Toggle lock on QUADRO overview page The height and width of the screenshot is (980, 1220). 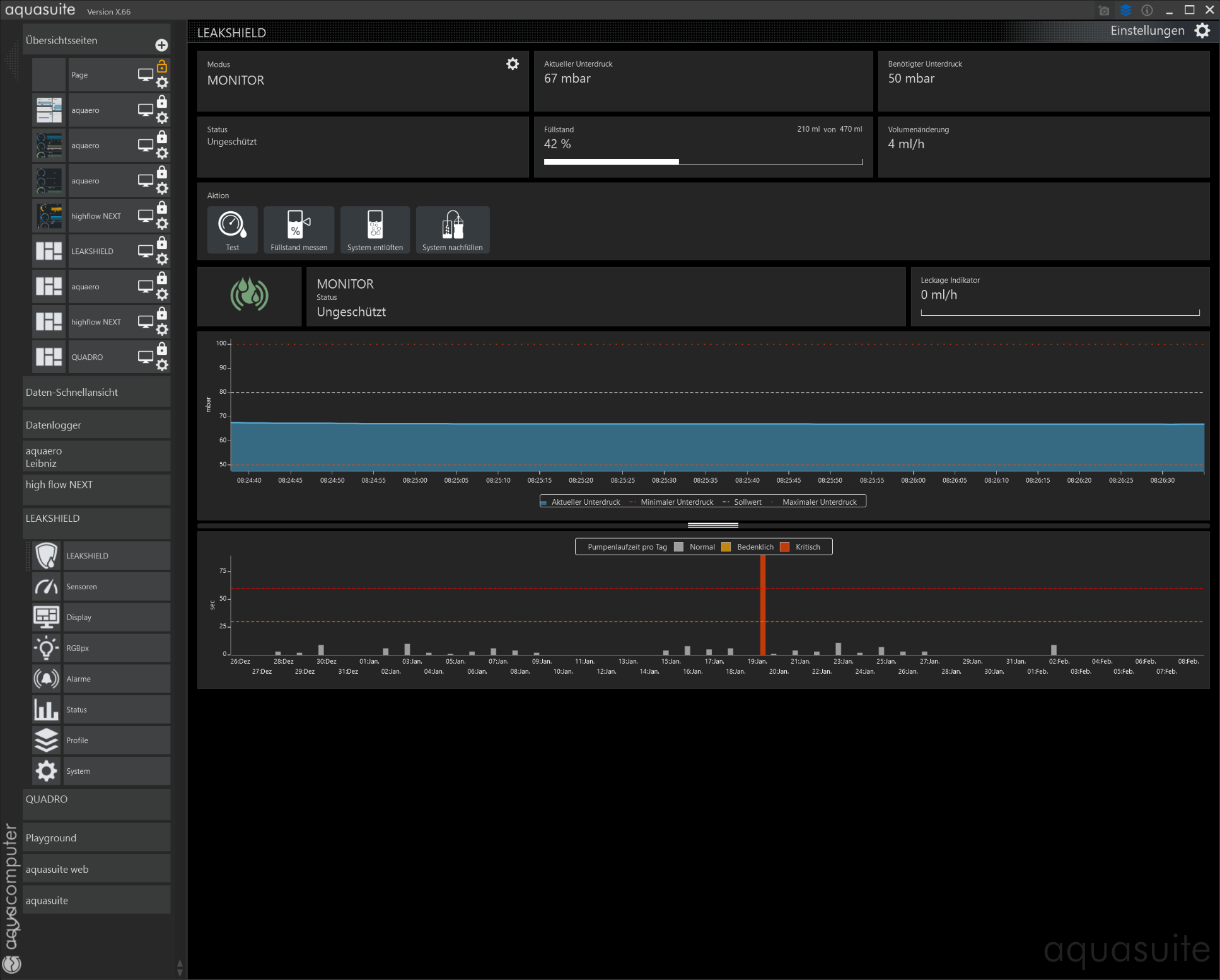click(162, 349)
